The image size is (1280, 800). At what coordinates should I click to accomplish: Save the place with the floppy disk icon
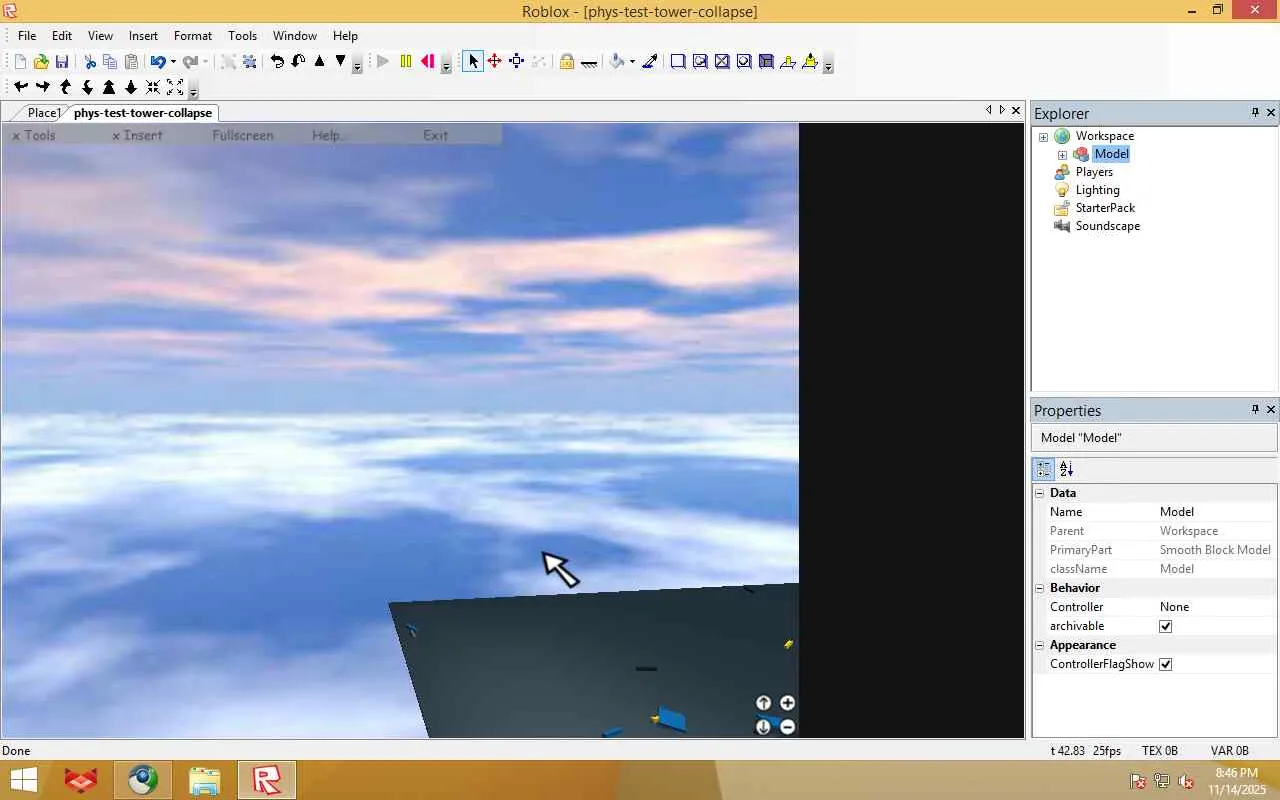(62, 62)
